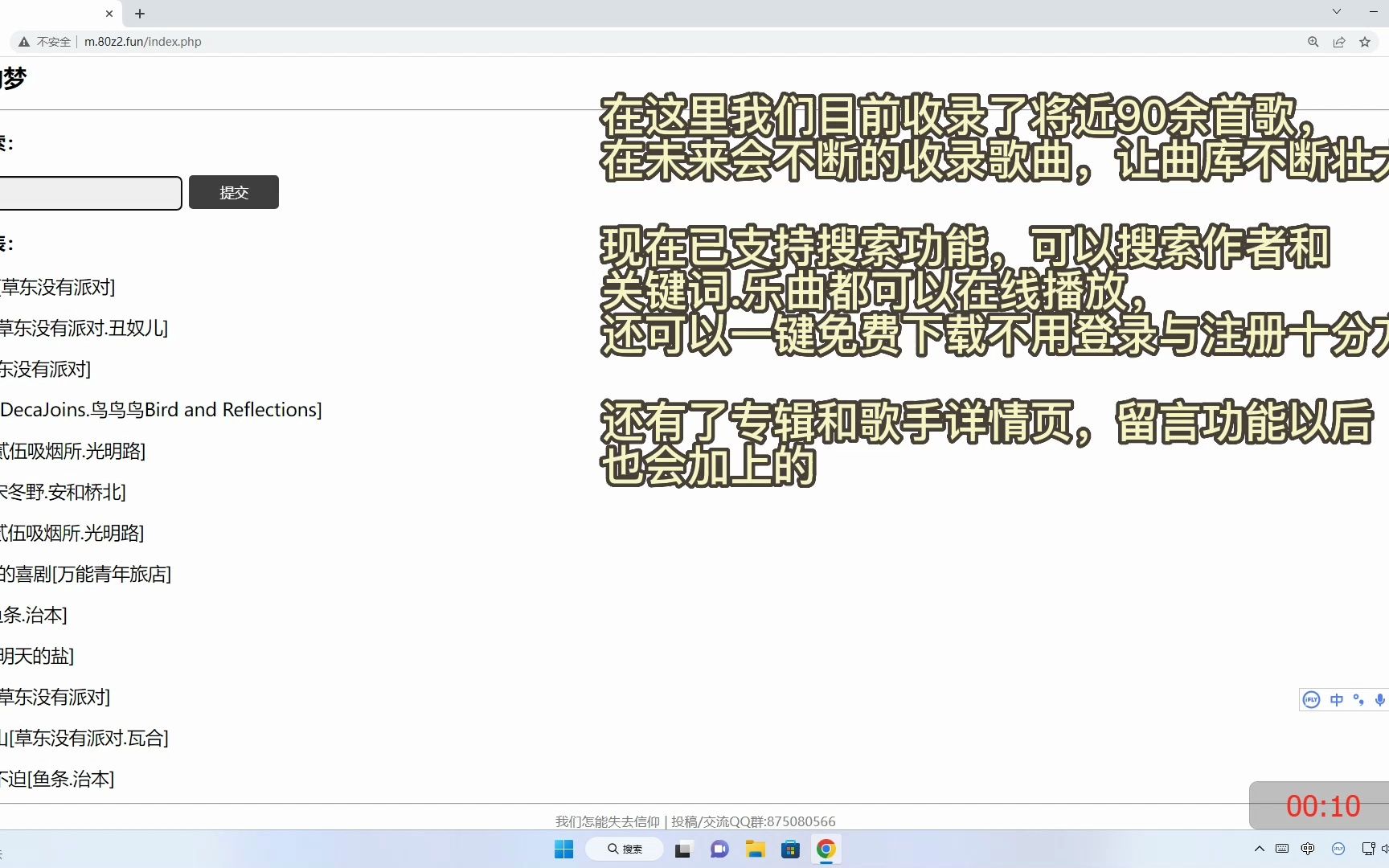The image size is (1389, 868).
Task: Open Task View on the taskbar
Action: coord(683,849)
